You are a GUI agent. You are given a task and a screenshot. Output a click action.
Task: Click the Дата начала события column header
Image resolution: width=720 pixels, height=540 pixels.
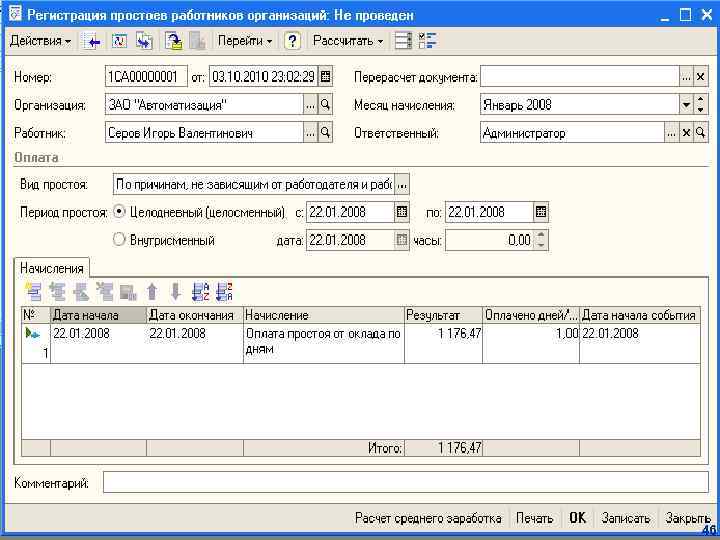(x=640, y=315)
